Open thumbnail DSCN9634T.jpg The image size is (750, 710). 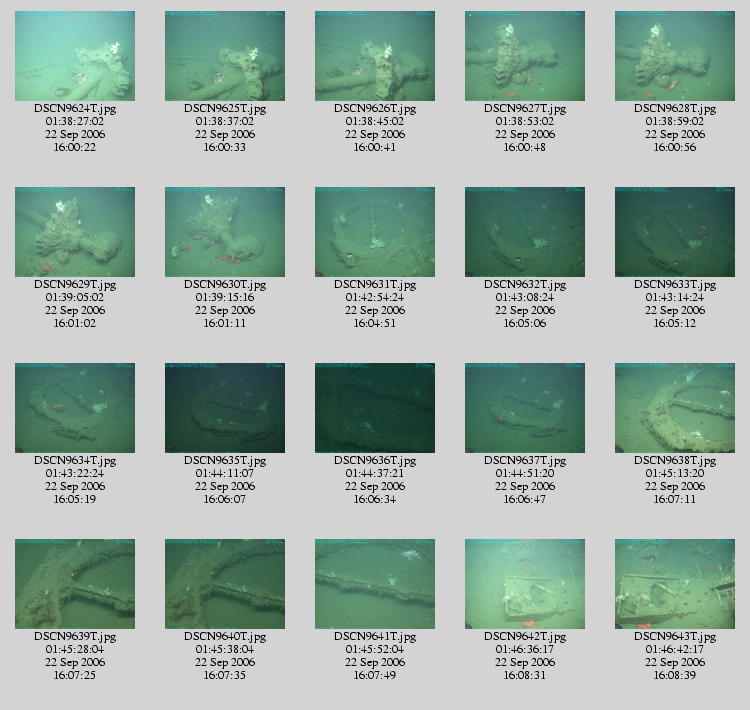pyautogui.click(x=75, y=408)
